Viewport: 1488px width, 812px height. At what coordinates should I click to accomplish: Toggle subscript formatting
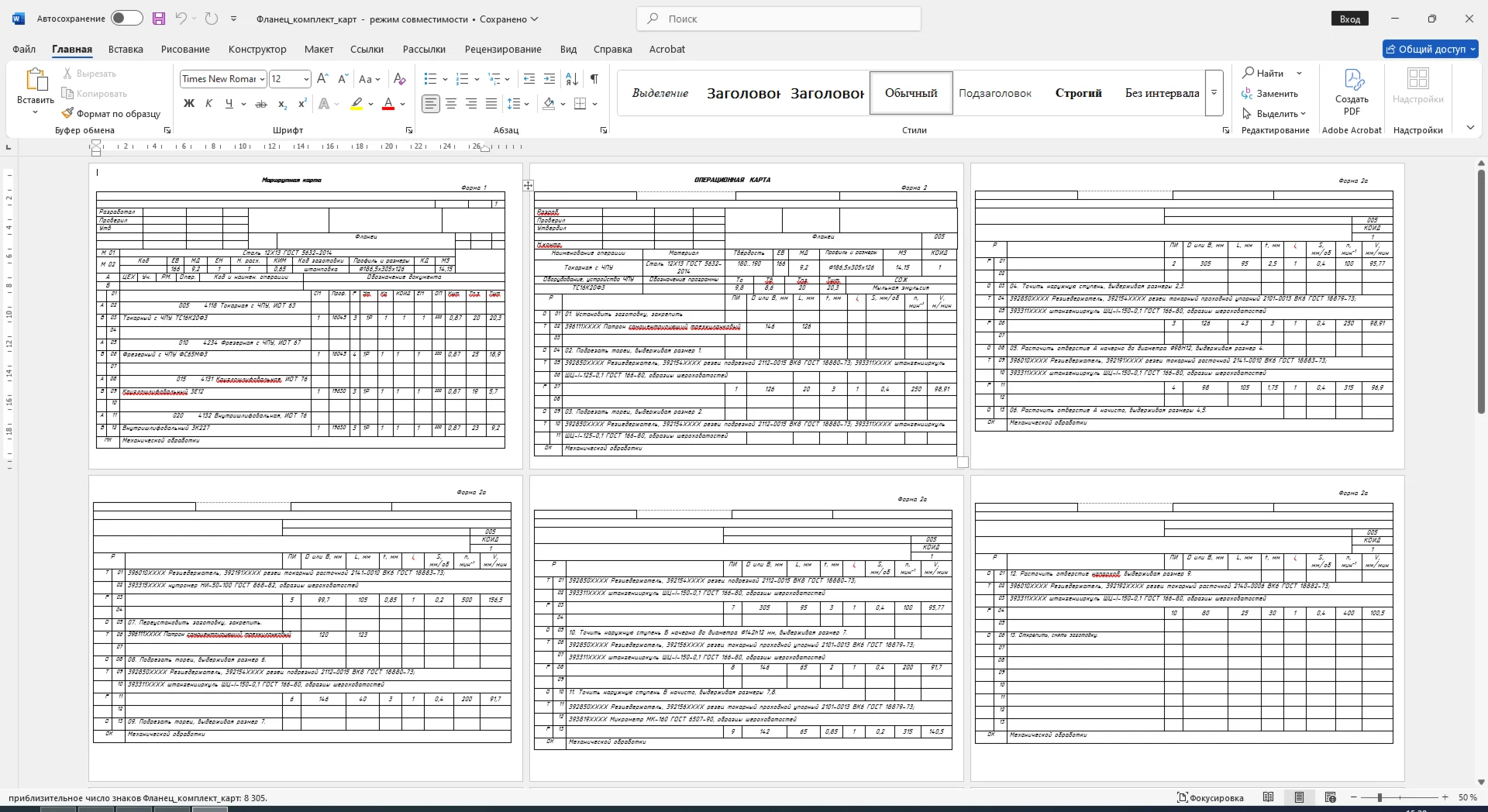[x=283, y=104]
